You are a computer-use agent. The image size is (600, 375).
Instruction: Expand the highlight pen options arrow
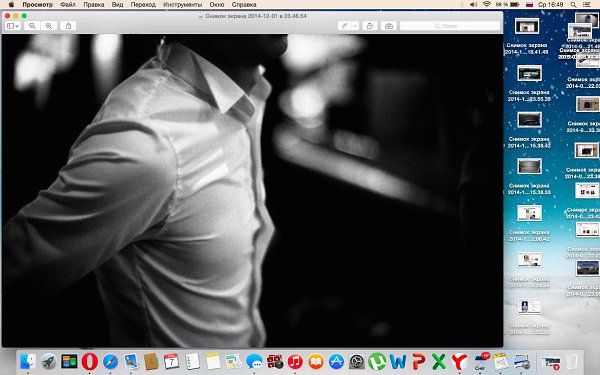pos(355,26)
